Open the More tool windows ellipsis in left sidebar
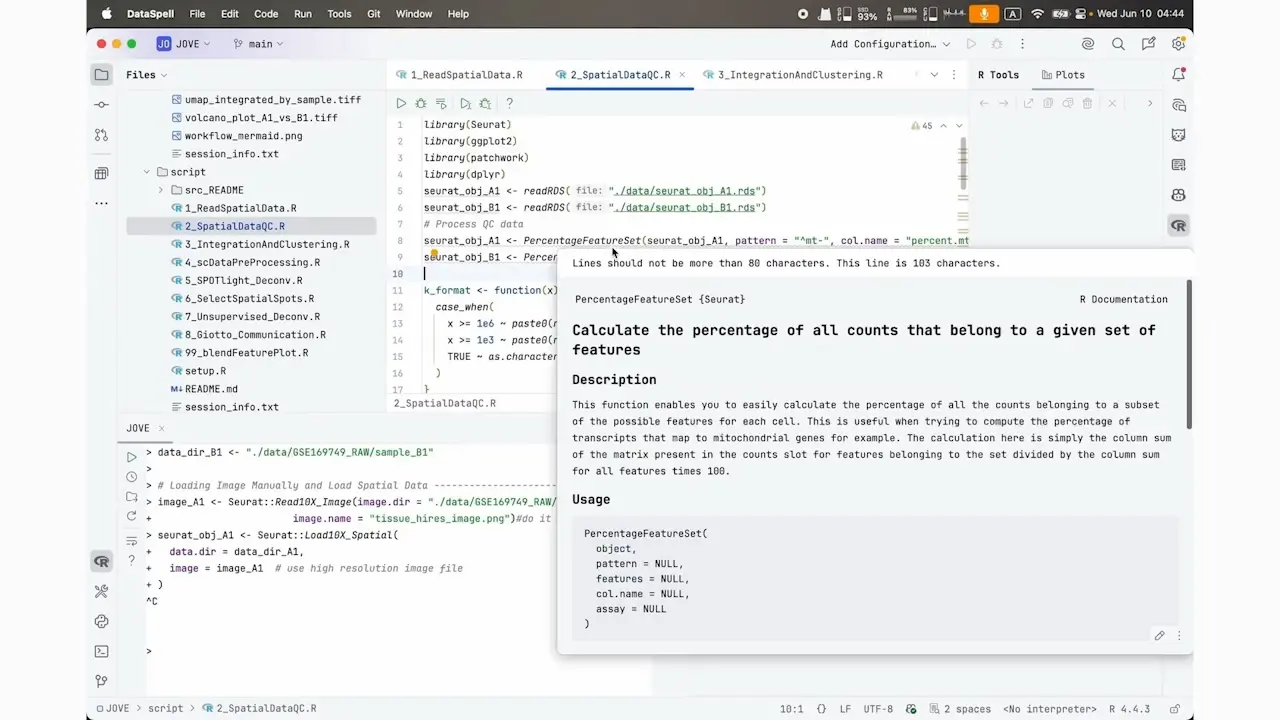The image size is (1280, 720). click(x=101, y=203)
